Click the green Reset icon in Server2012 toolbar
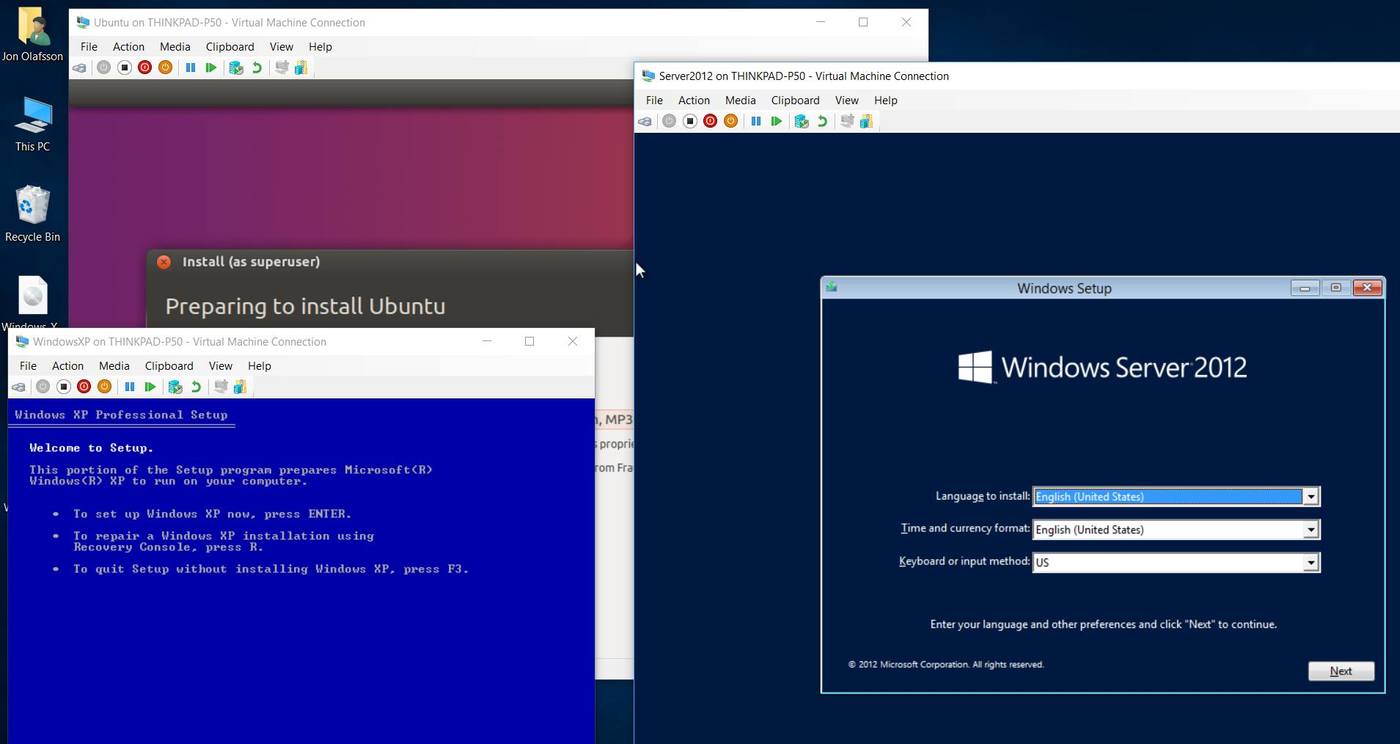1400x744 pixels. click(776, 121)
